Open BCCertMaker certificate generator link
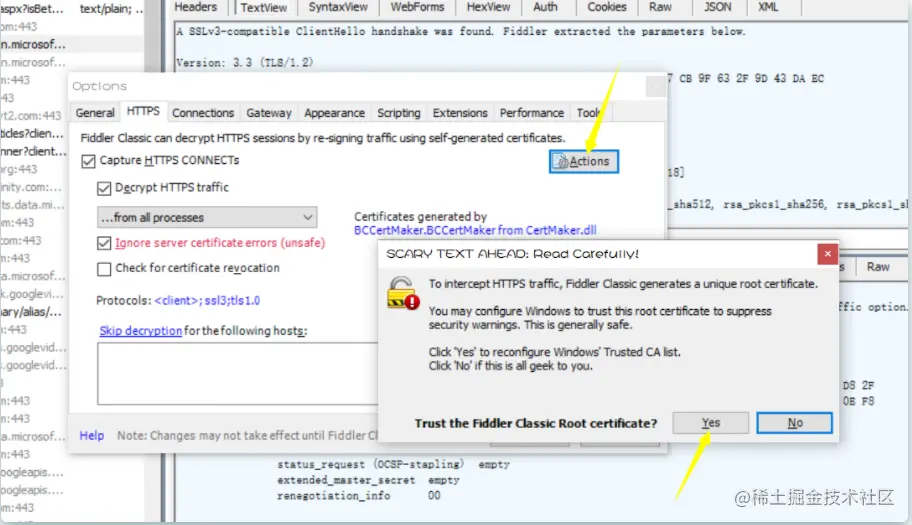 (x=475, y=230)
